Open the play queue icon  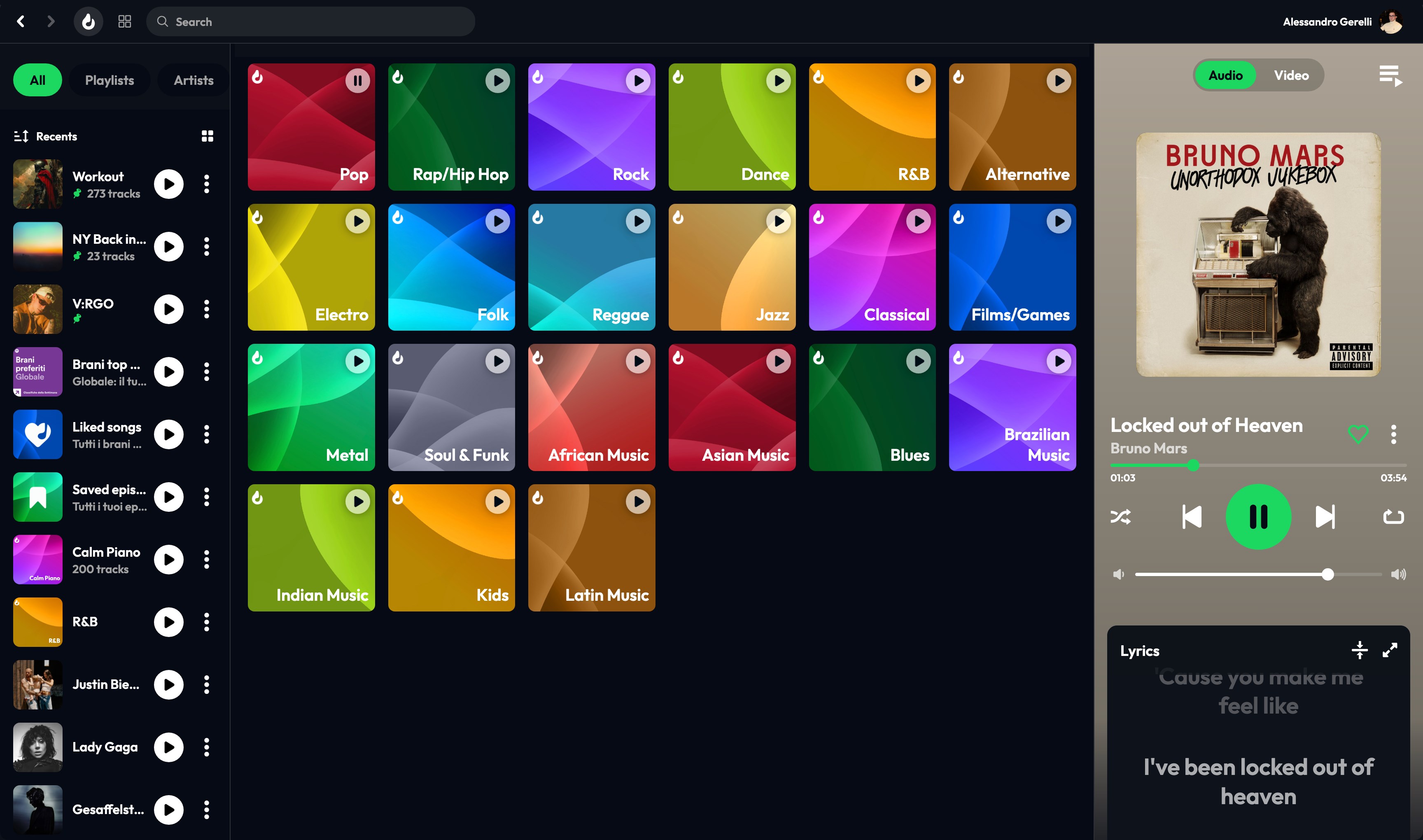tap(1390, 75)
